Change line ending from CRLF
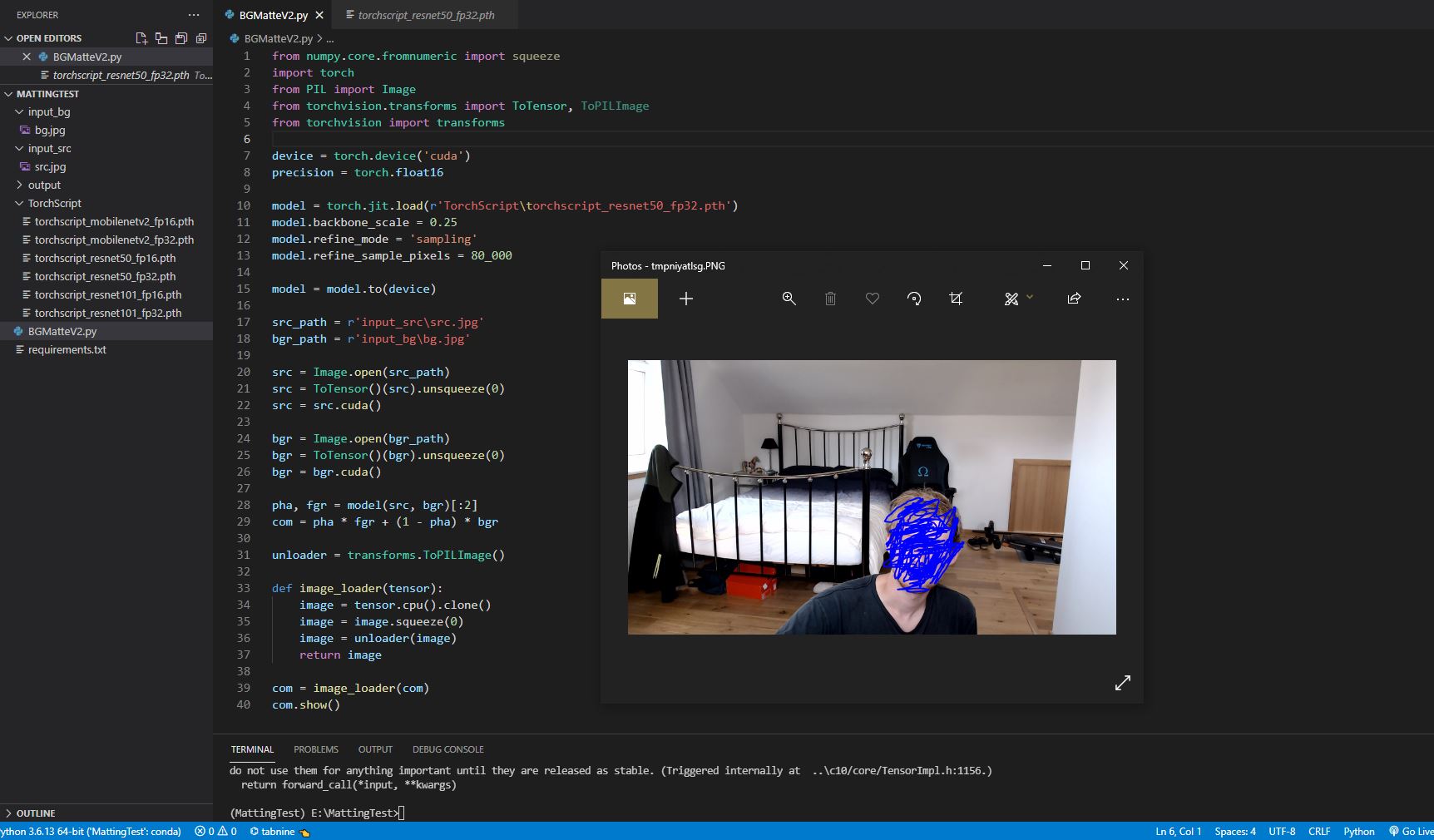The height and width of the screenshot is (840, 1434). [x=1320, y=832]
